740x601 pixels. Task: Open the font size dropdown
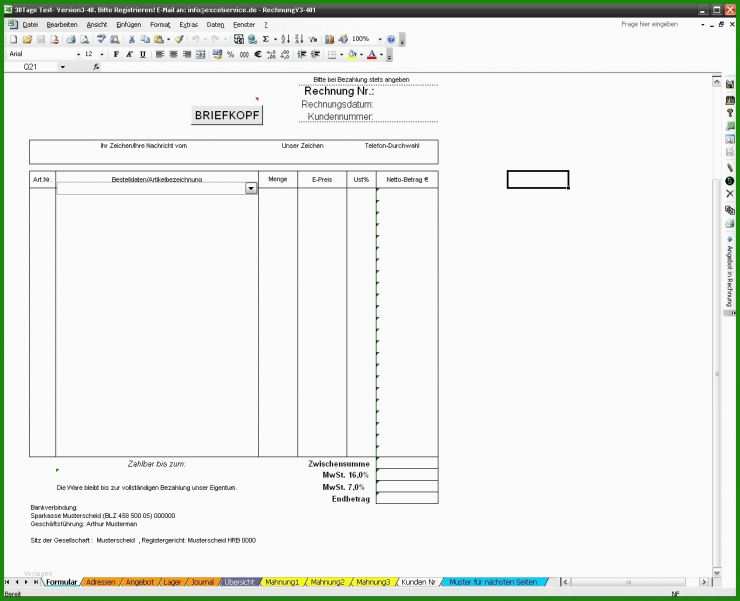102,54
